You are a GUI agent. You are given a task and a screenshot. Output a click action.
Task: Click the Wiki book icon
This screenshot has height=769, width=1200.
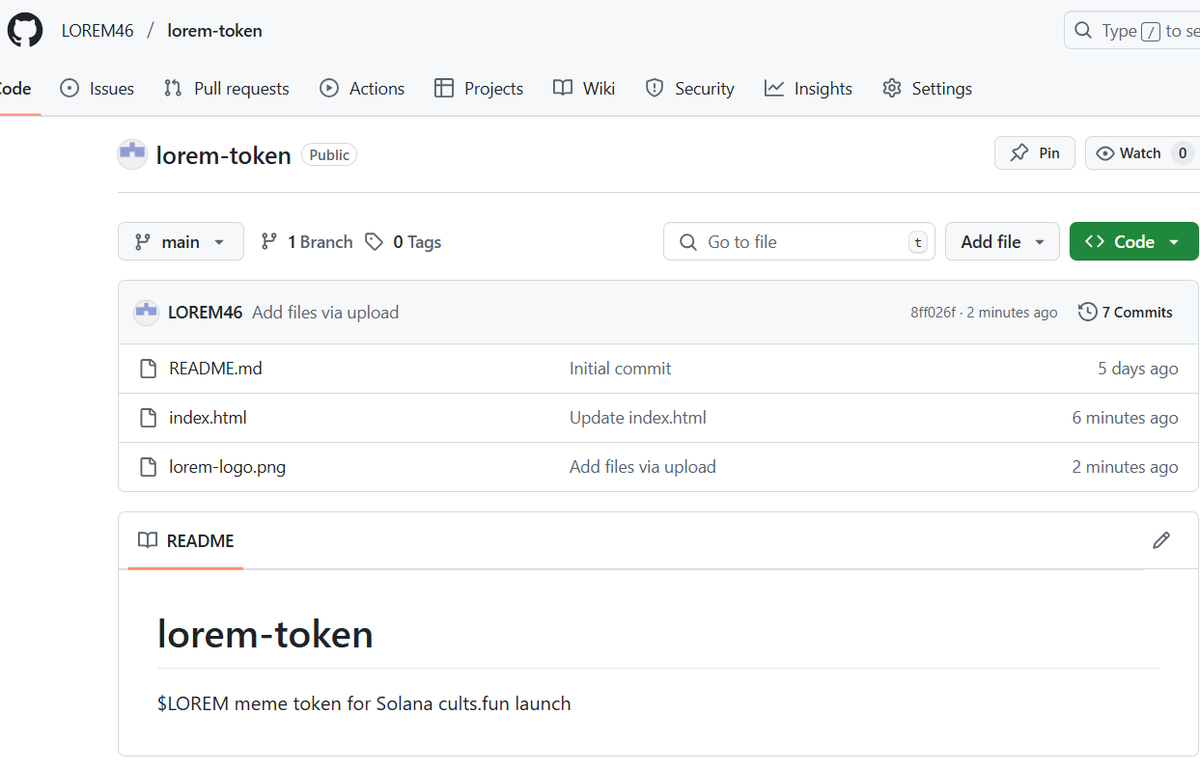563,88
